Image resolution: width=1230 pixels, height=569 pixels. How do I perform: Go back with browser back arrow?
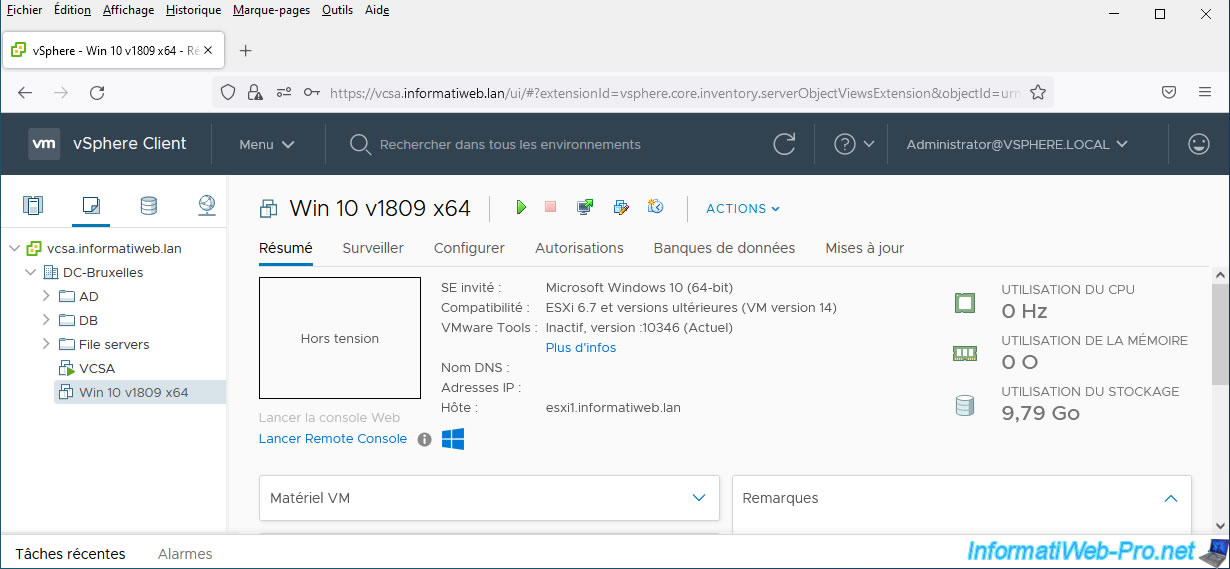pyautogui.click(x=25, y=92)
